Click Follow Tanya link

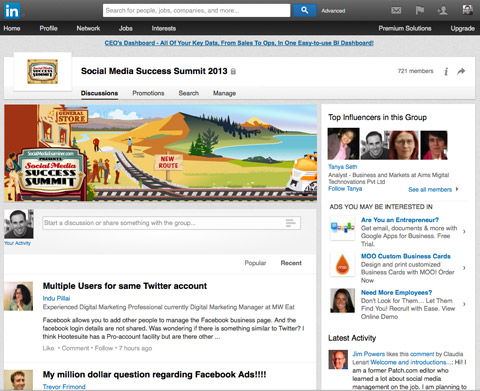pos(345,188)
